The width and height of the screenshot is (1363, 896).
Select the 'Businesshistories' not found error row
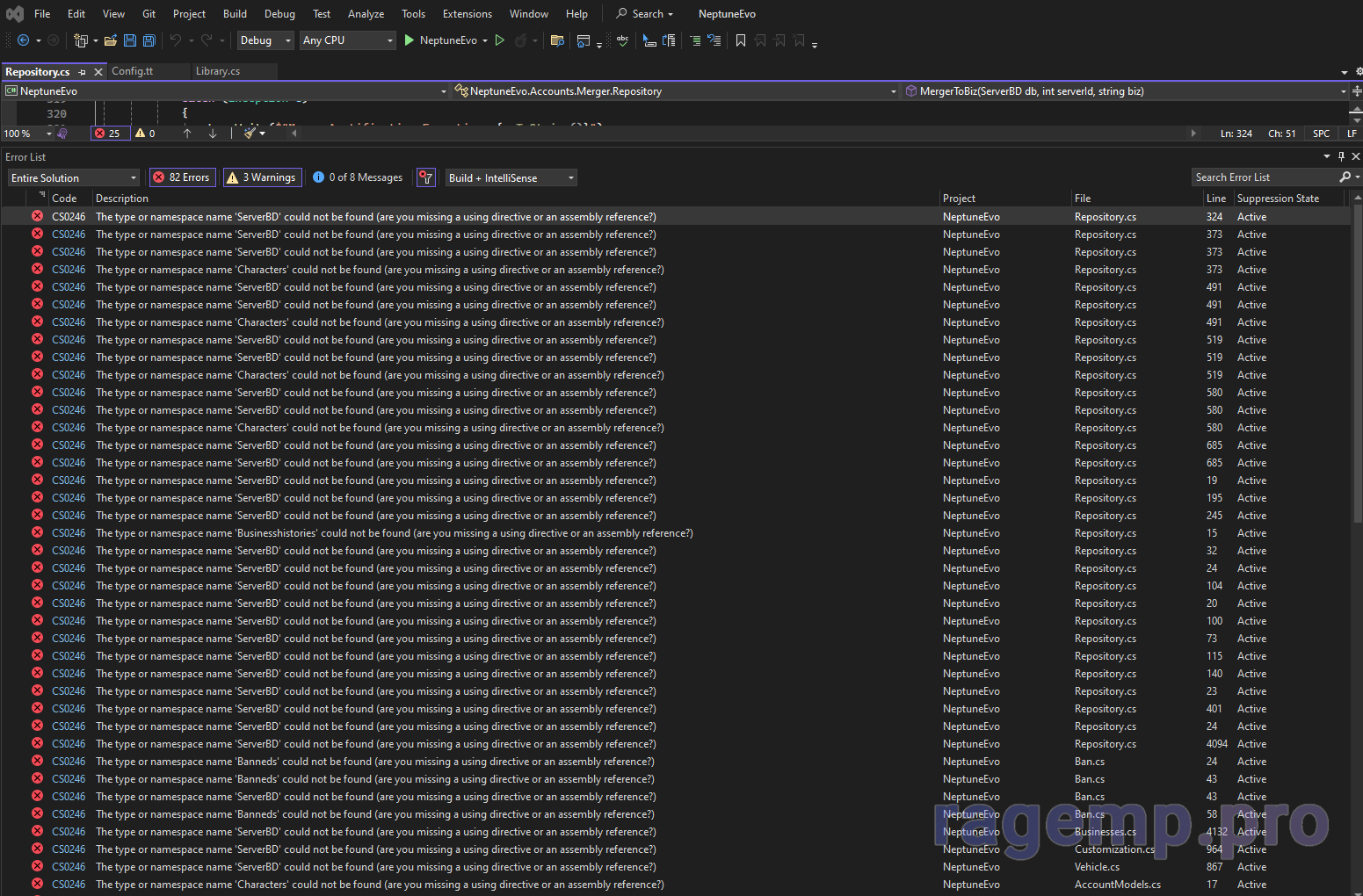(675, 533)
